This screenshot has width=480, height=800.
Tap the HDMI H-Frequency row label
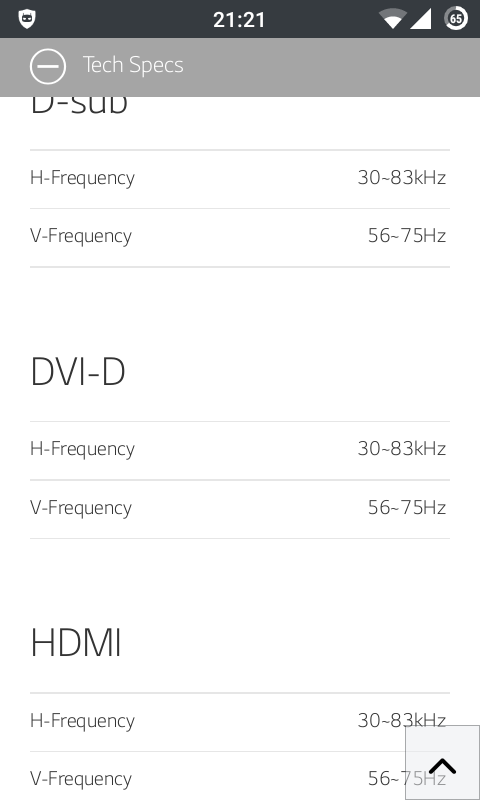[82, 721]
